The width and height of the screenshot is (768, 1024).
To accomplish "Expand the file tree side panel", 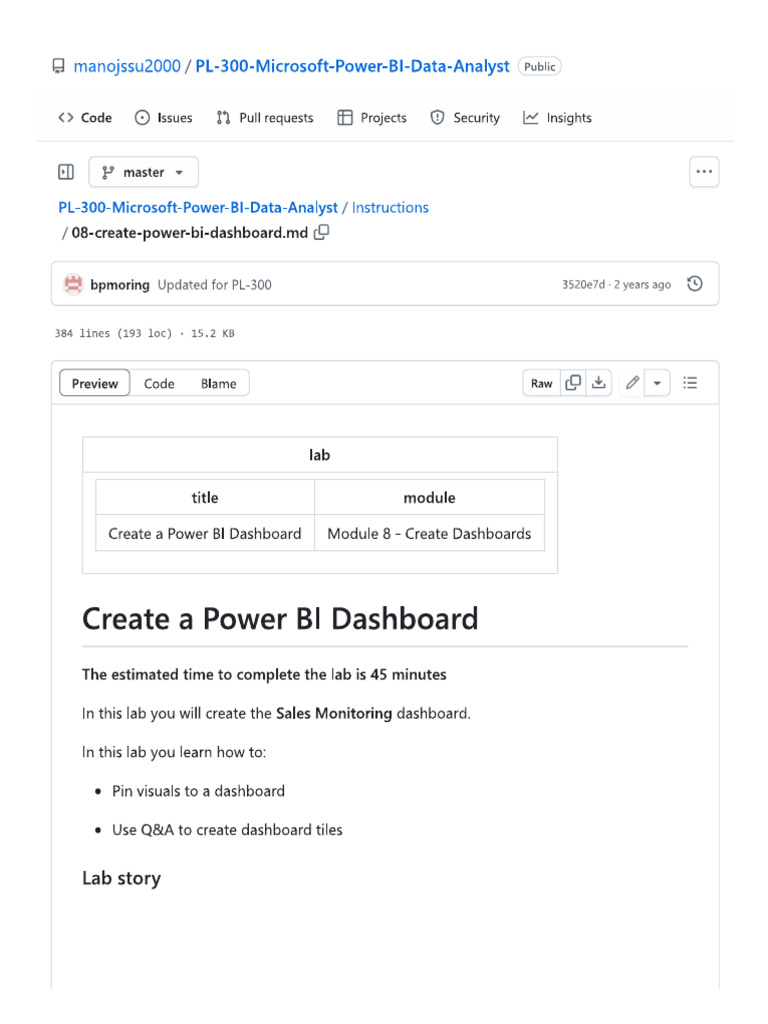I will pos(66,172).
